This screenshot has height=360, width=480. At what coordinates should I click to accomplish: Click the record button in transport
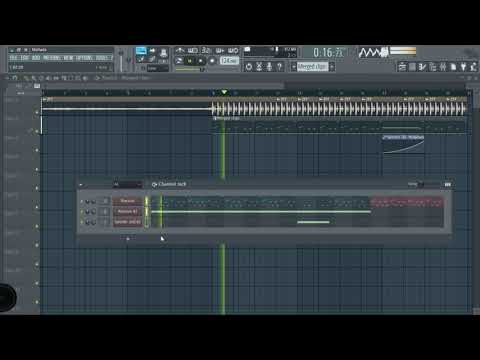[x=212, y=61]
